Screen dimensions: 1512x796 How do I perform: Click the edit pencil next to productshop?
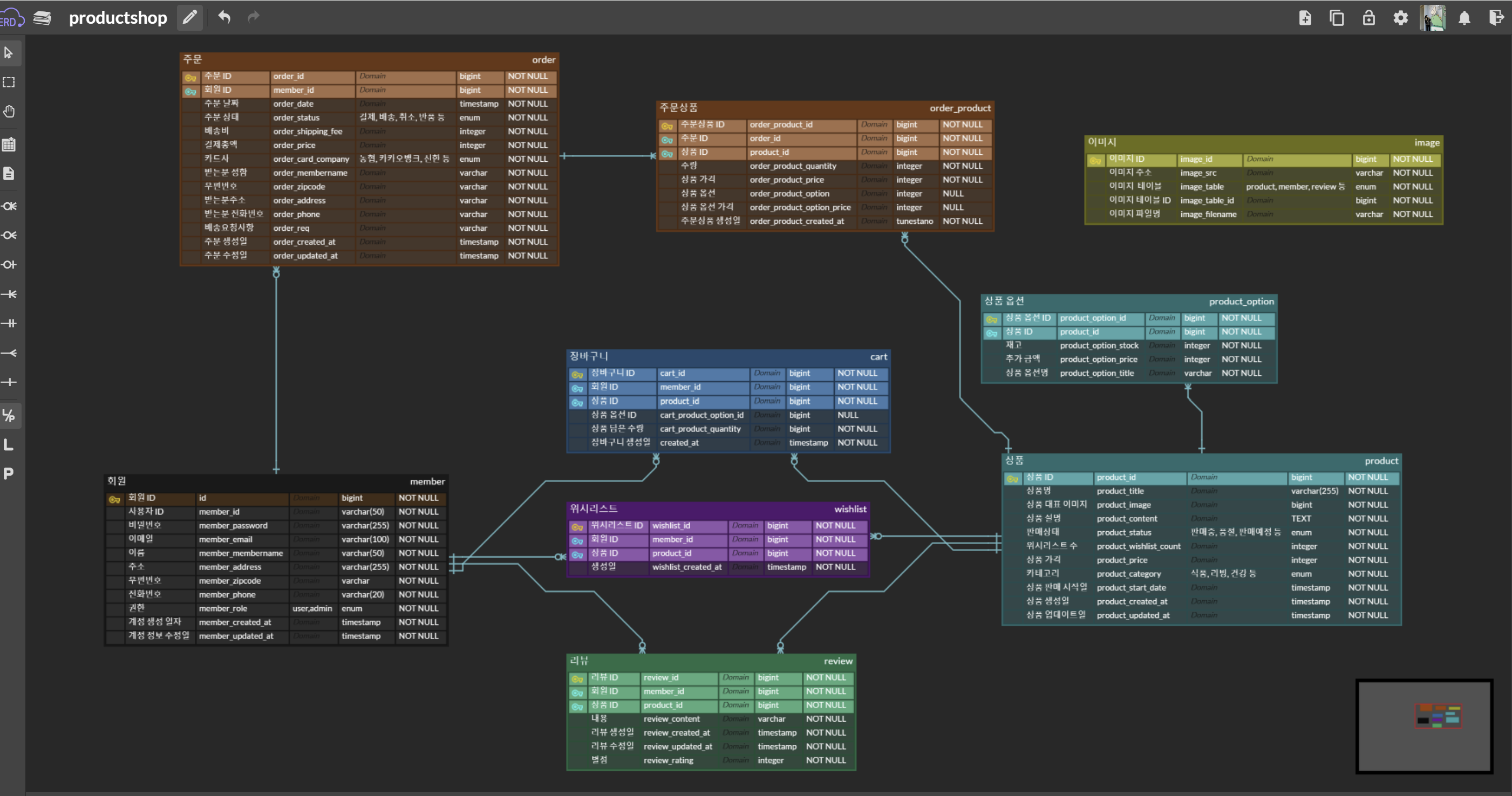[x=189, y=18]
